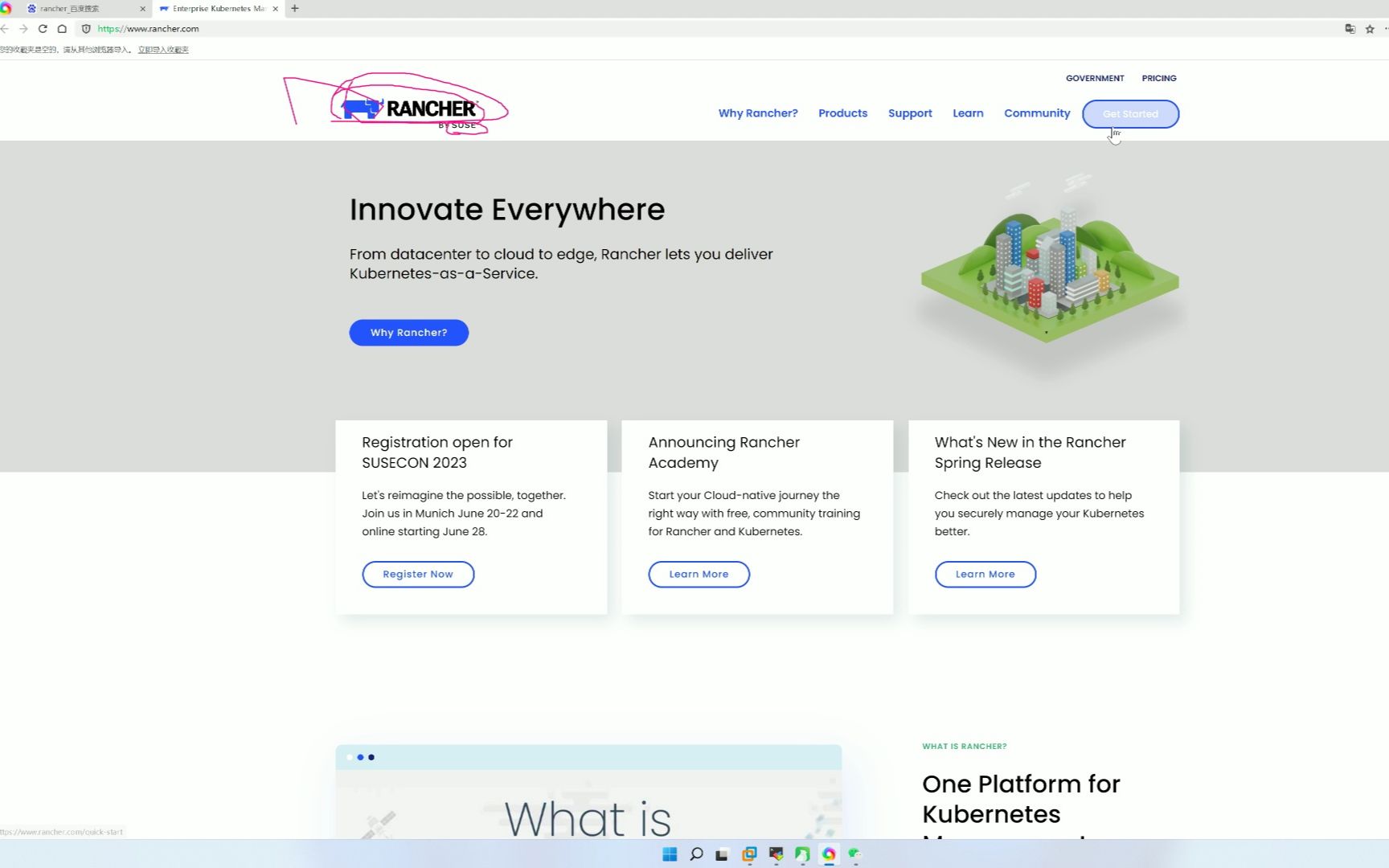Image resolution: width=1389 pixels, height=868 pixels.
Task: Click Learn More under Spring Release
Action: [985, 575]
